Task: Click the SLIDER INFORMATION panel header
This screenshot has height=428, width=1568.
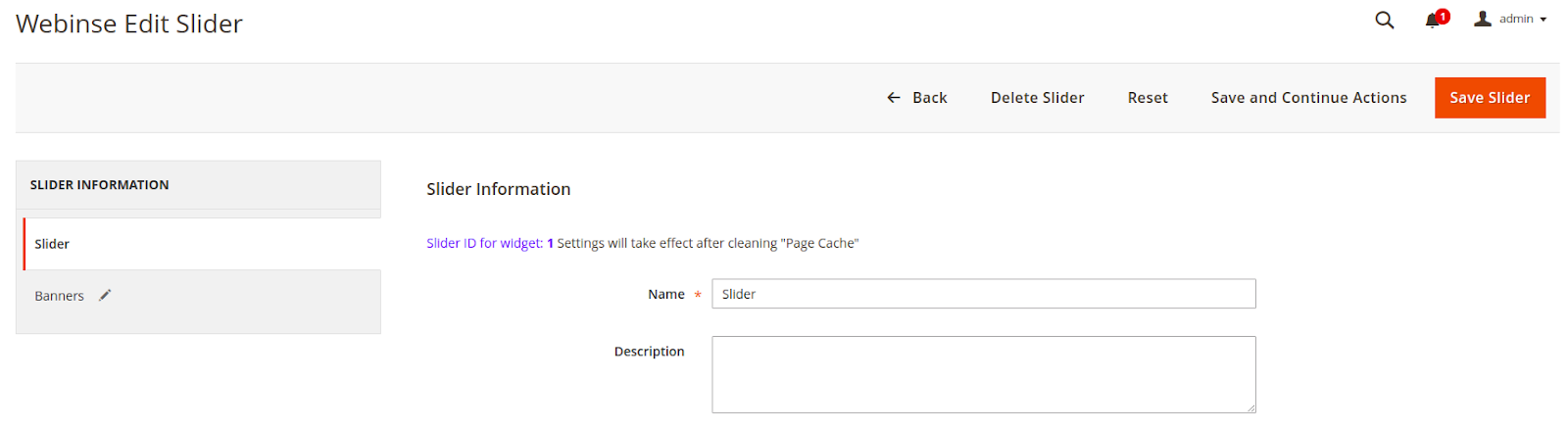Action: tap(198, 185)
